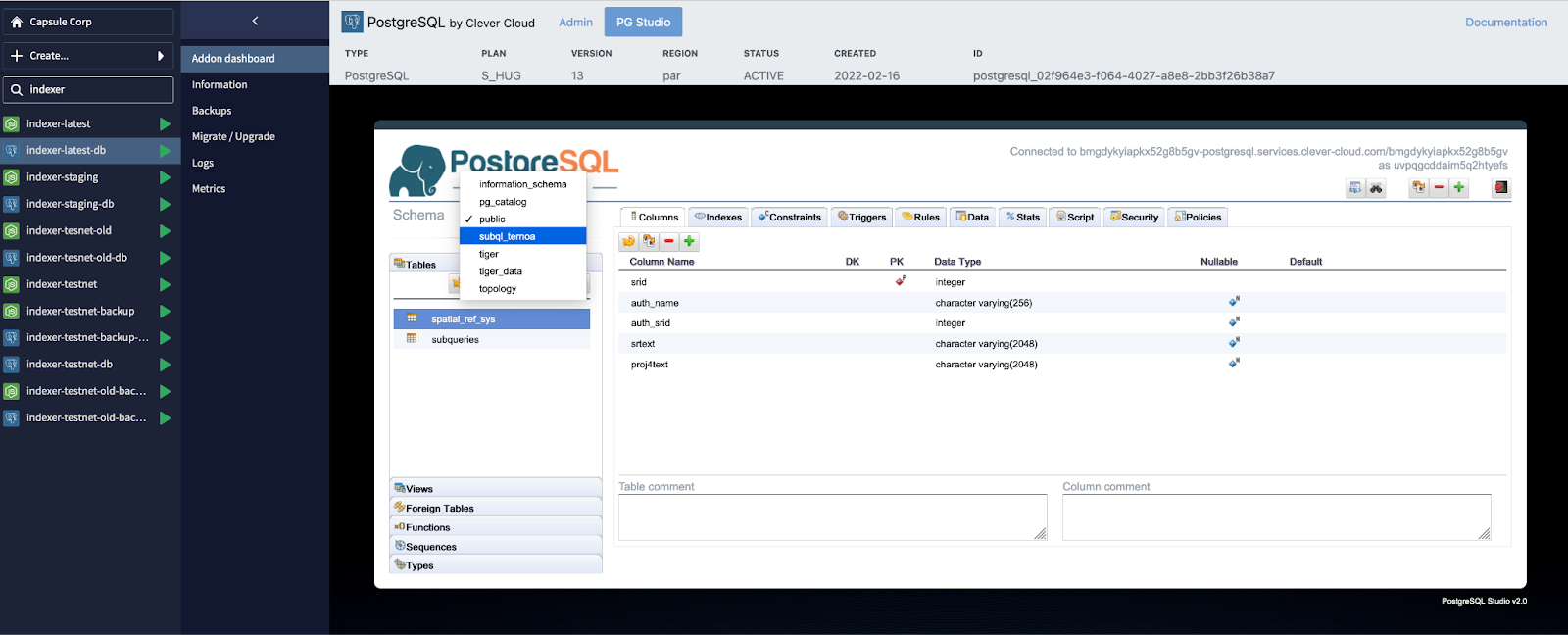This screenshot has width=1568, height=635.
Task: Open the SQL worksheet icon
Action: click(1355, 188)
